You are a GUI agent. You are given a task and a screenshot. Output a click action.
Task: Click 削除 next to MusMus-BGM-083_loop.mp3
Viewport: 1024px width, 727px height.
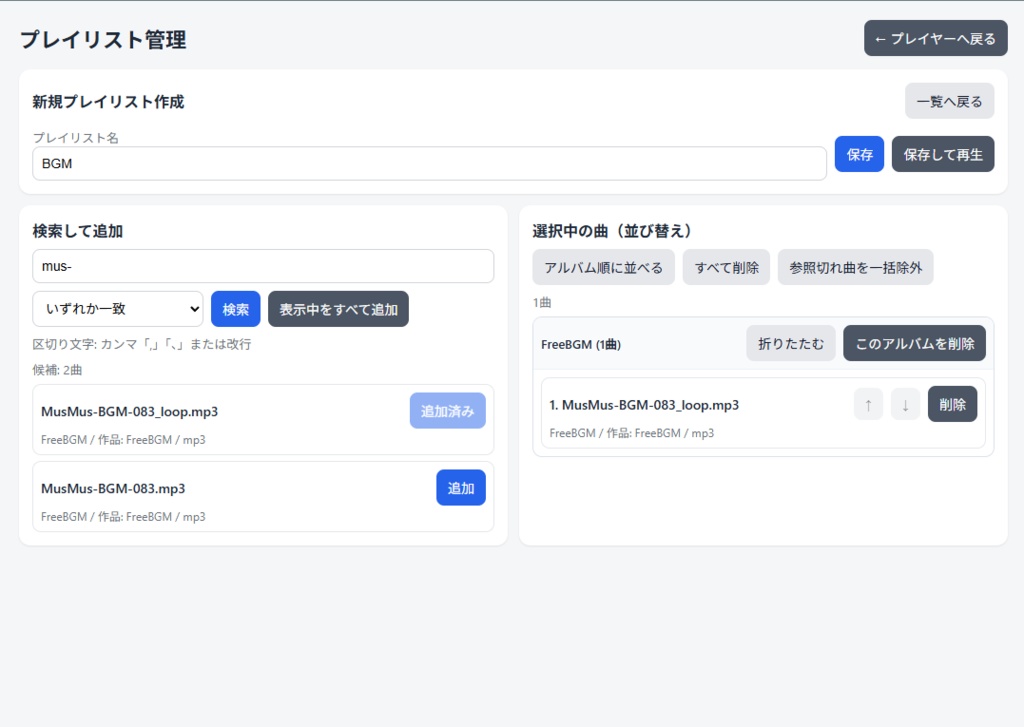point(952,404)
